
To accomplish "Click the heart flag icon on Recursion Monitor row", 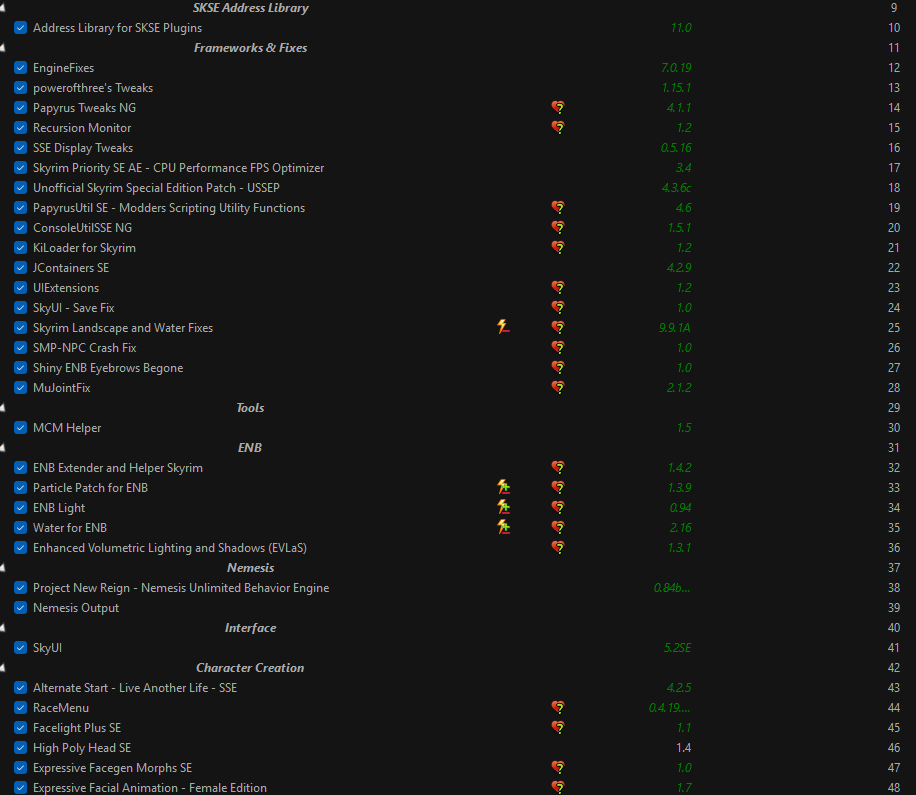I will click(x=558, y=127).
